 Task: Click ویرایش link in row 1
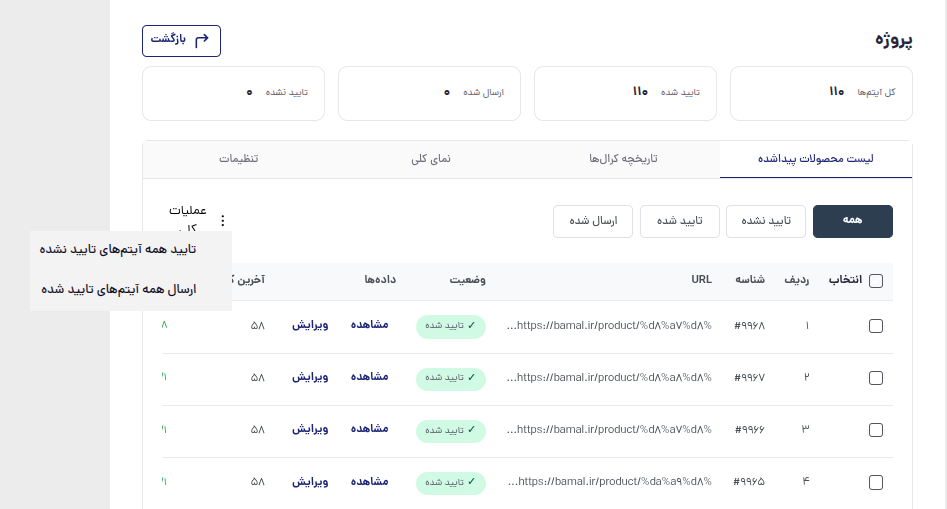click(310, 325)
